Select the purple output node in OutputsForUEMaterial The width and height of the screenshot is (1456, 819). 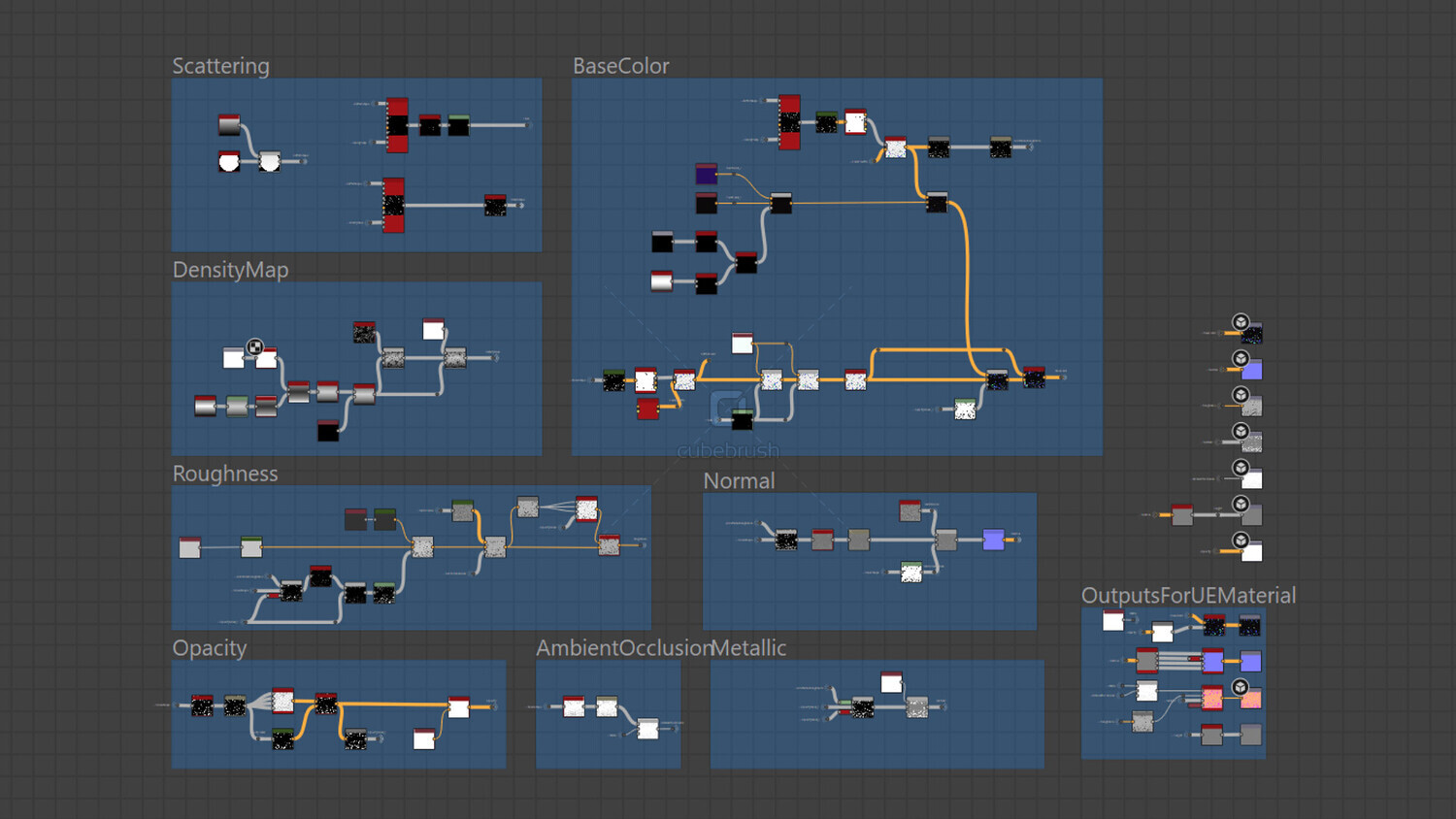[x=1251, y=662]
